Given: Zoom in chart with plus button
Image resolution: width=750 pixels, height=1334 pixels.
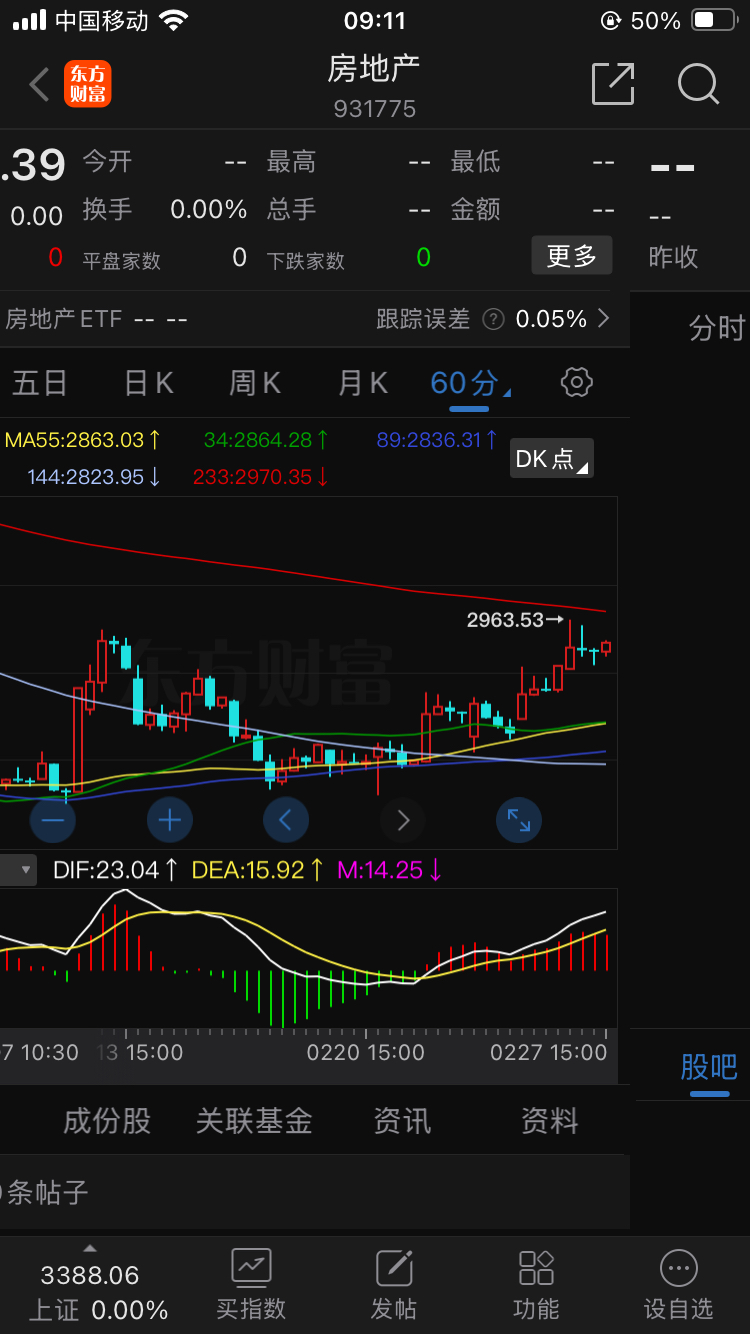Looking at the screenshot, I should (x=170, y=821).
